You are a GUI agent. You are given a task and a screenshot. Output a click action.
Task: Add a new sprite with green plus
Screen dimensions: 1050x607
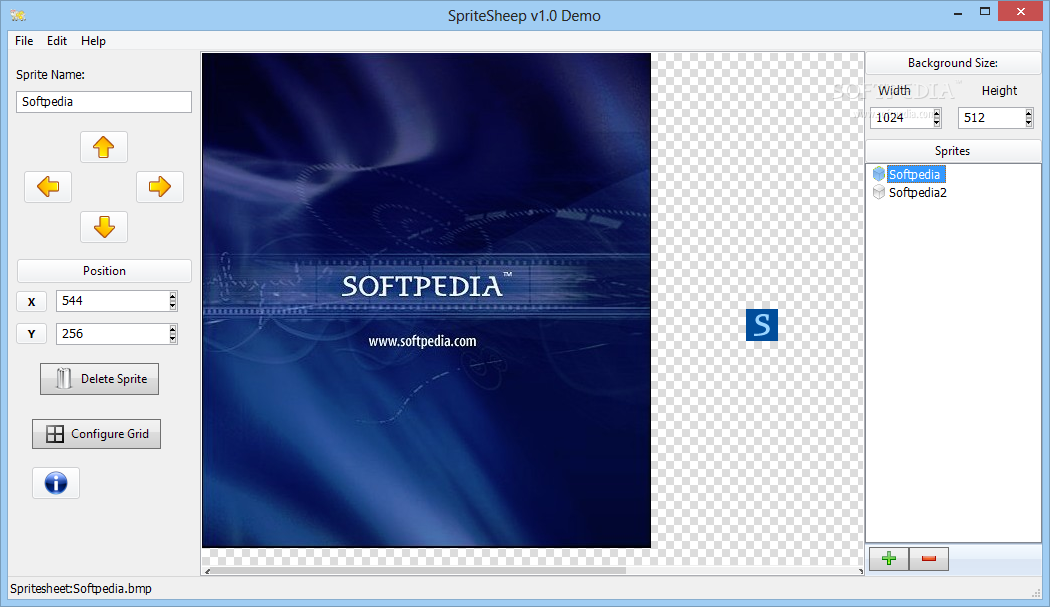[889, 558]
